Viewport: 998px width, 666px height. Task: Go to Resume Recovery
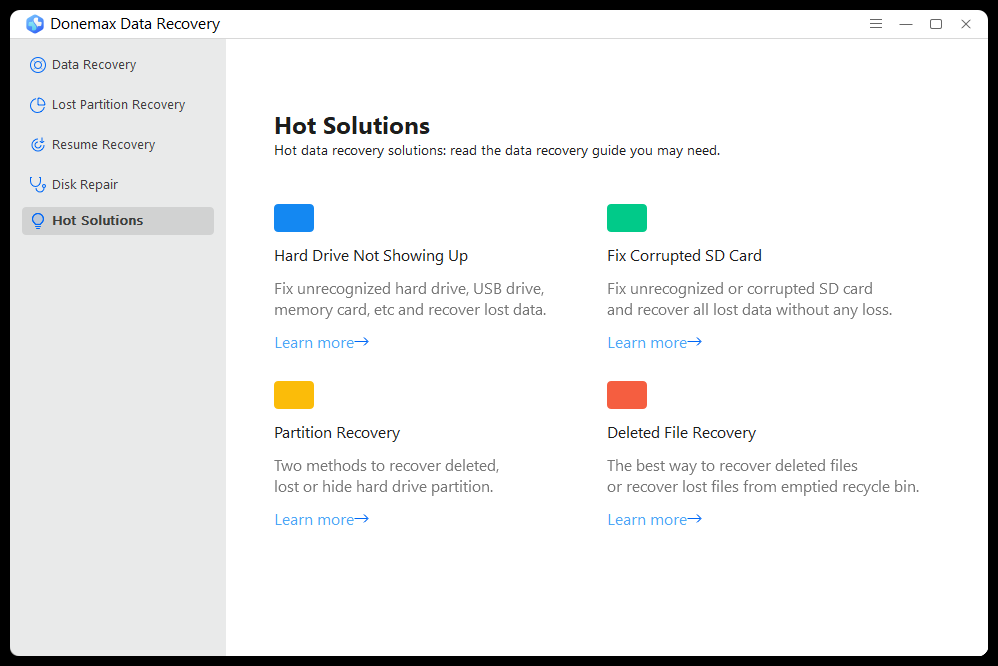(x=118, y=145)
